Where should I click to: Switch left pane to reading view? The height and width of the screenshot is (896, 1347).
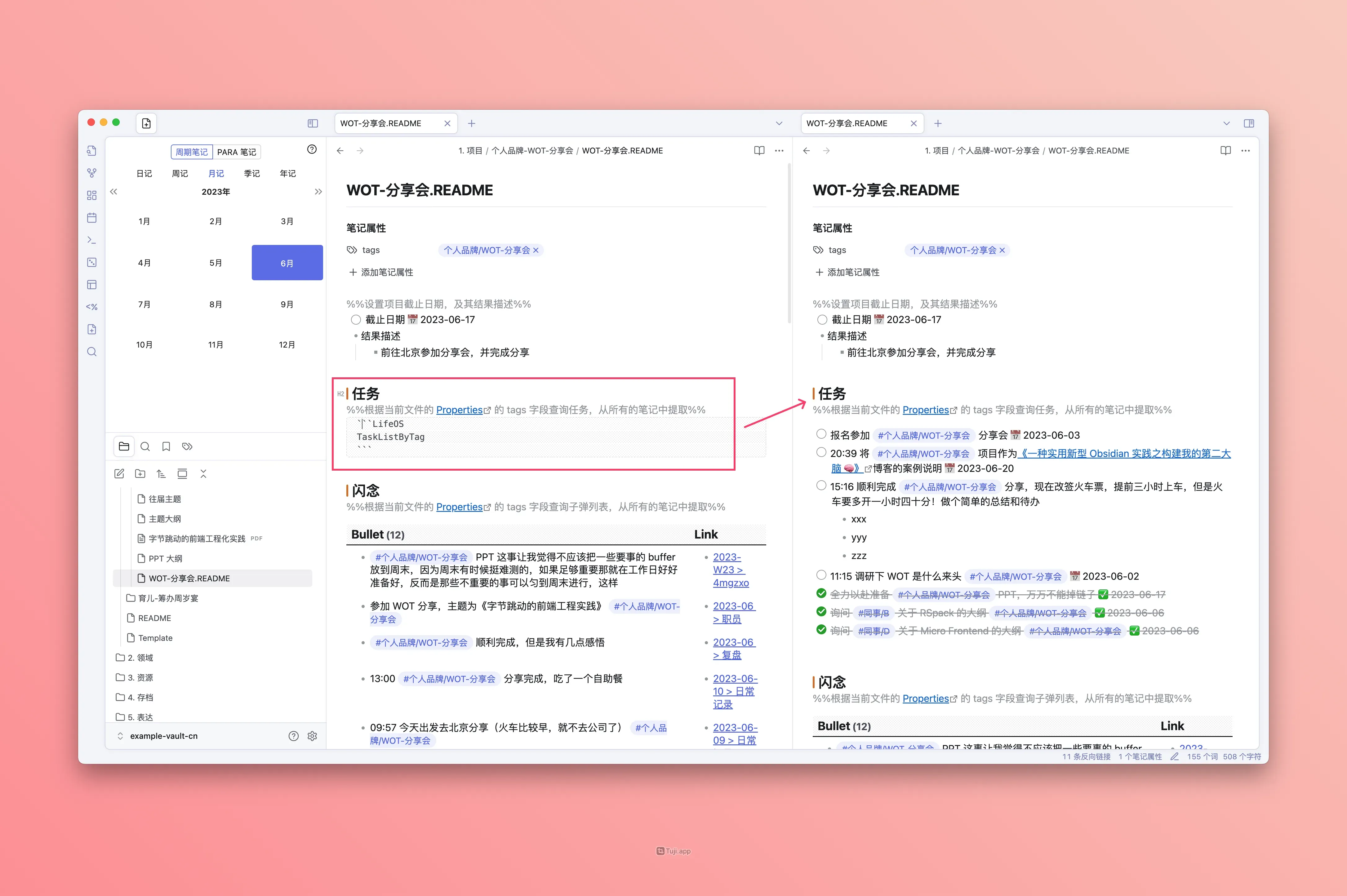pyautogui.click(x=759, y=151)
